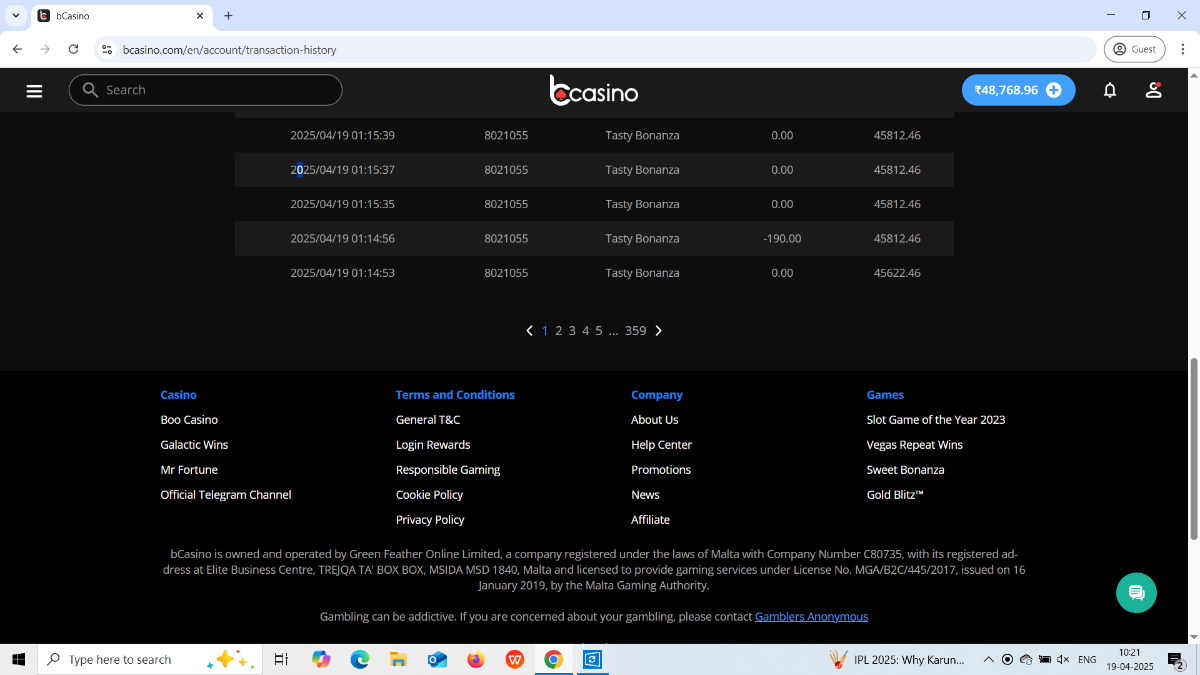Click the bCasino logo
1200x675 pixels.
pos(594,91)
